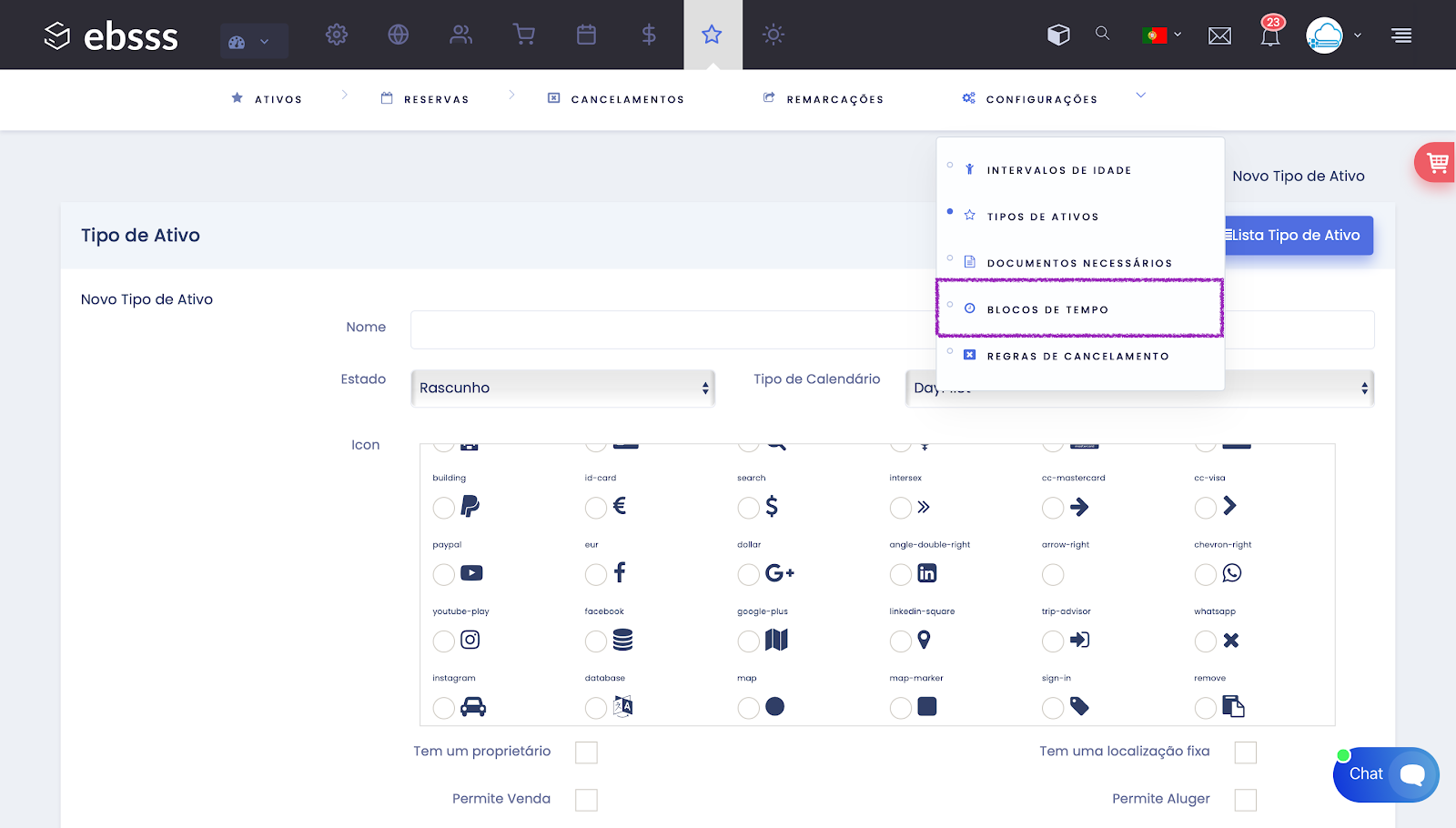Select Regras de Cancelamento from the submenu
Viewport: 1456px width, 828px height.
(1080, 356)
